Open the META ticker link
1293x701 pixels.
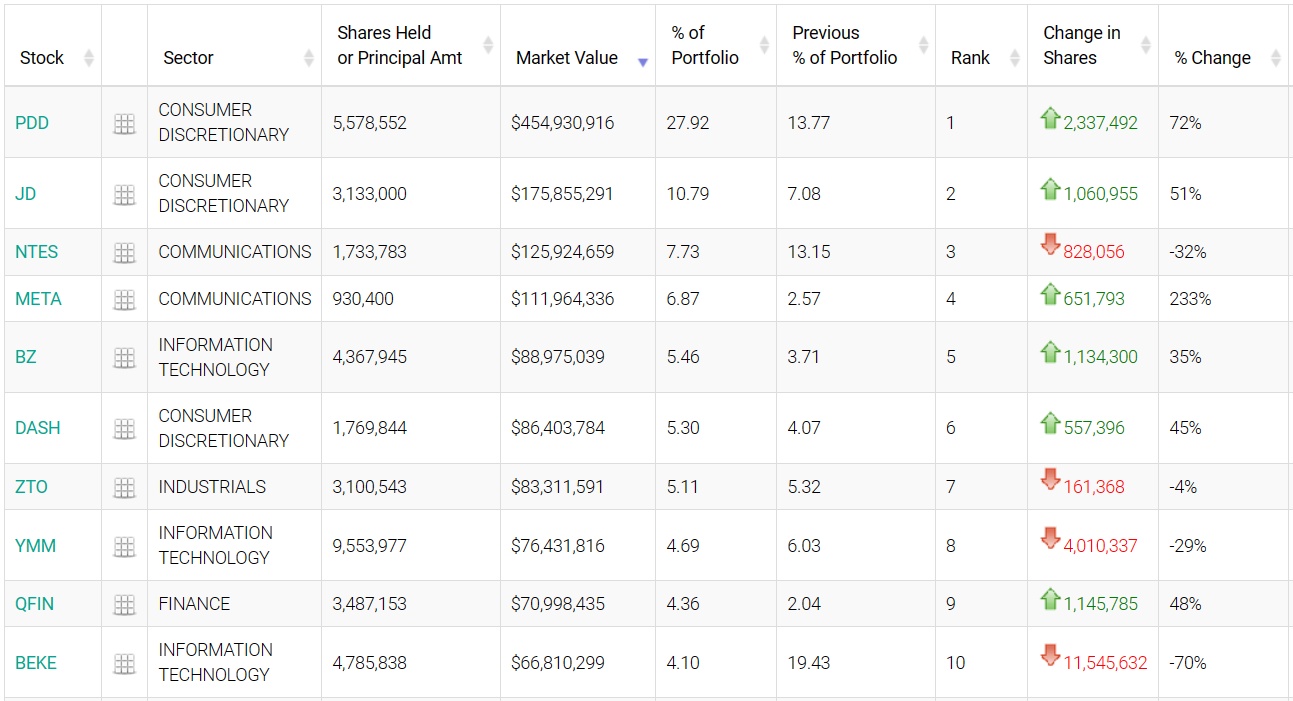point(38,299)
